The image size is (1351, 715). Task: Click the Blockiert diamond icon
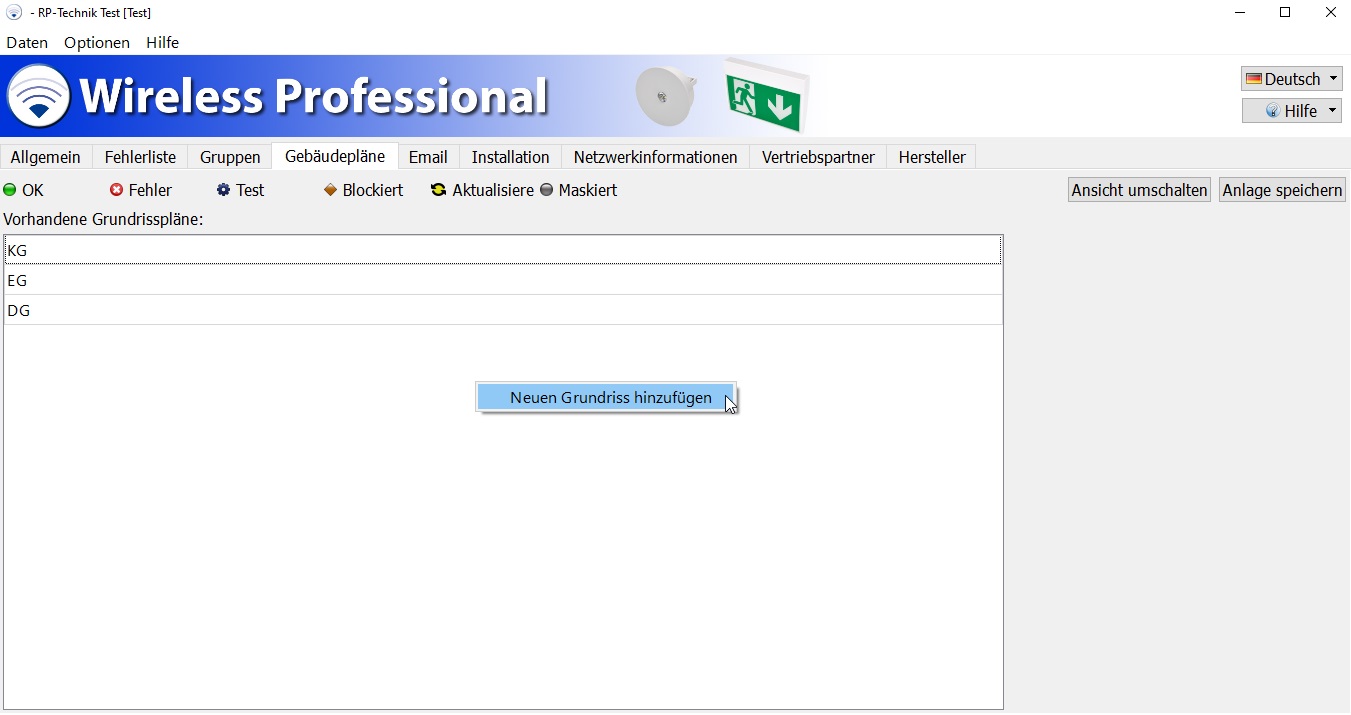pos(330,190)
